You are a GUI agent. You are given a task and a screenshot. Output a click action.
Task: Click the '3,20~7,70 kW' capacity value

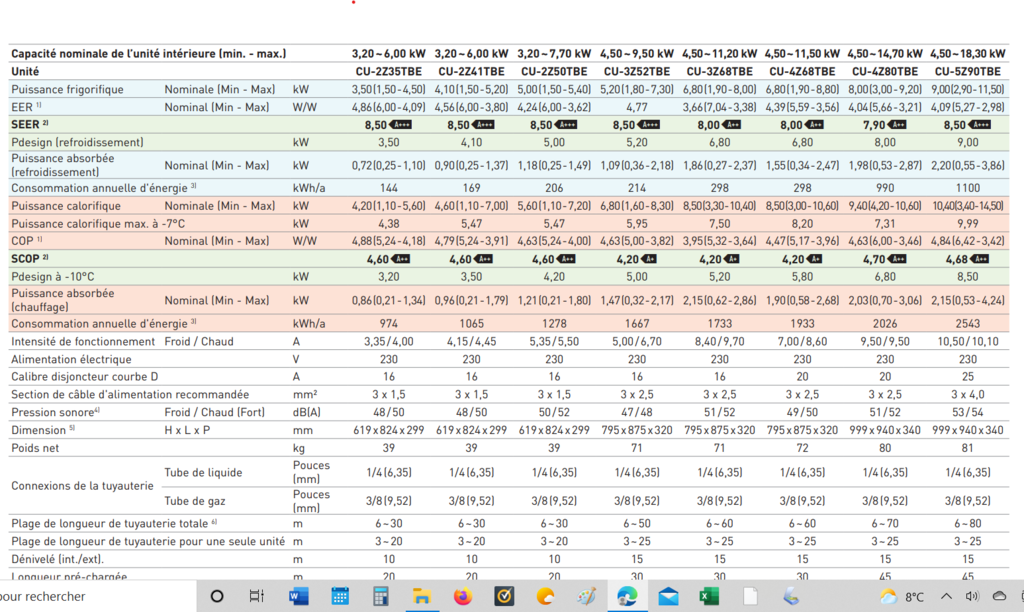[x=554, y=54]
